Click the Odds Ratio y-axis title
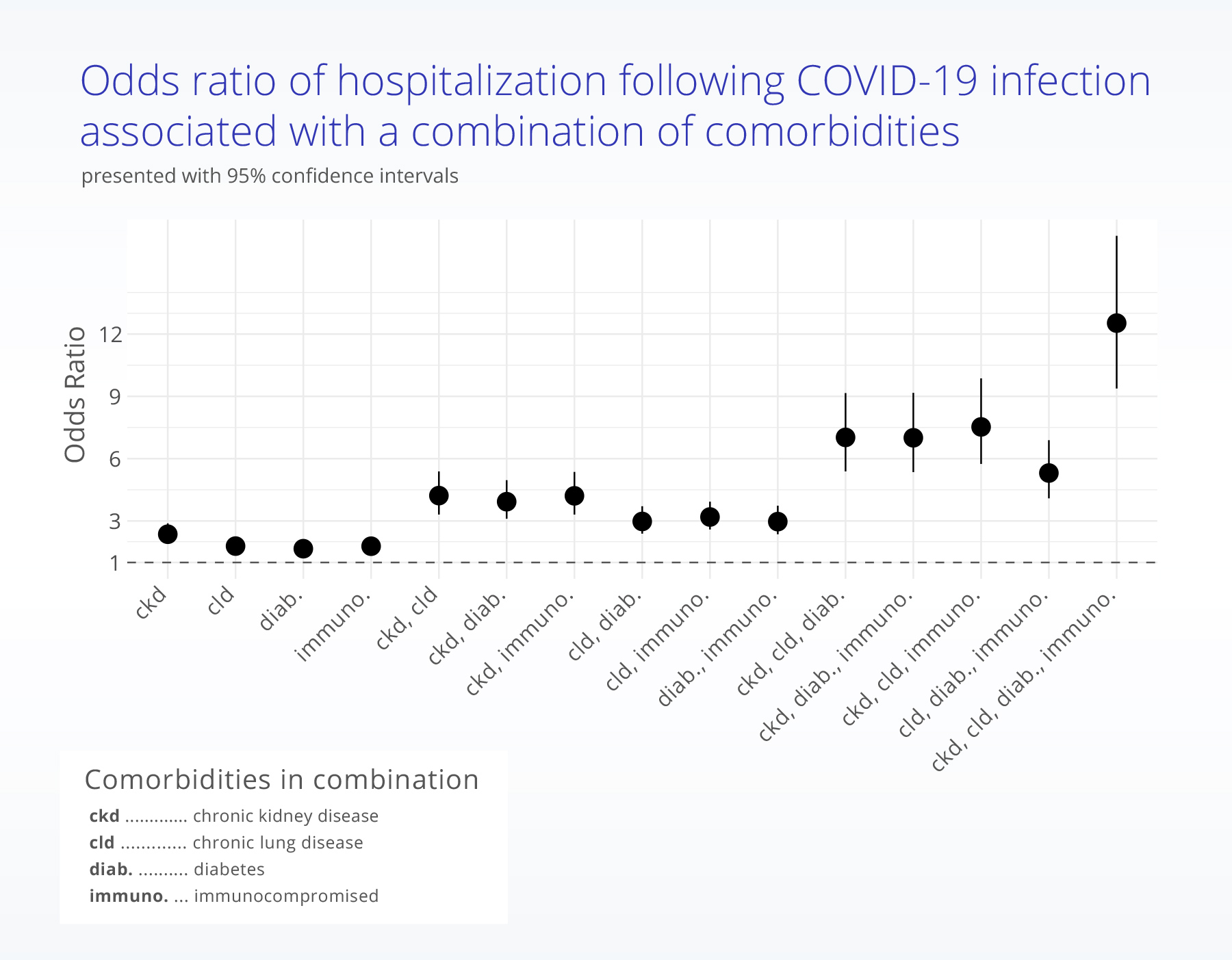 75,395
